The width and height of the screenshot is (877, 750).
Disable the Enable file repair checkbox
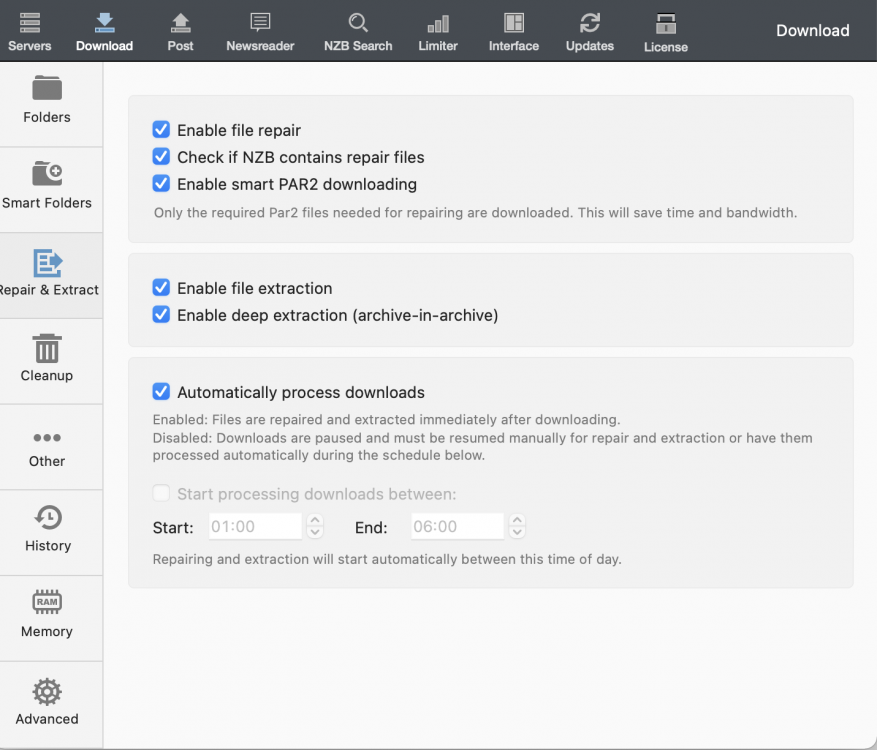[x=161, y=130]
